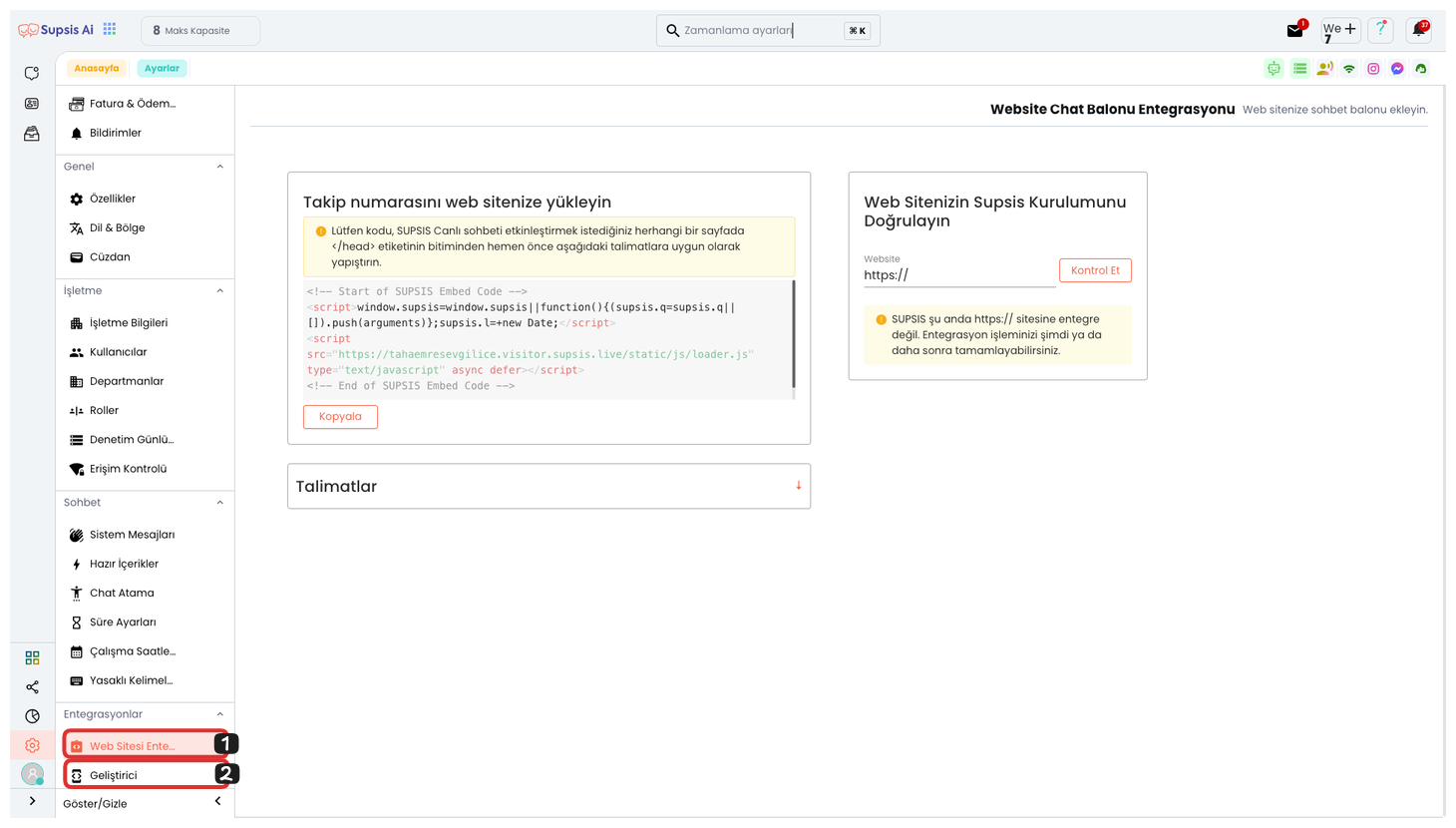Screen dimensions: 1456x828
Task: Open the Messenger channel icon
Action: pyautogui.click(x=1397, y=69)
